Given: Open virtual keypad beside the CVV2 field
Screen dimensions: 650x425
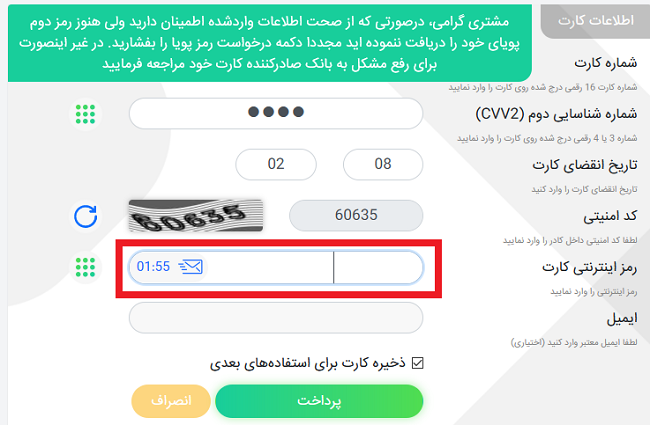Looking at the screenshot, I should click(85, 114).
